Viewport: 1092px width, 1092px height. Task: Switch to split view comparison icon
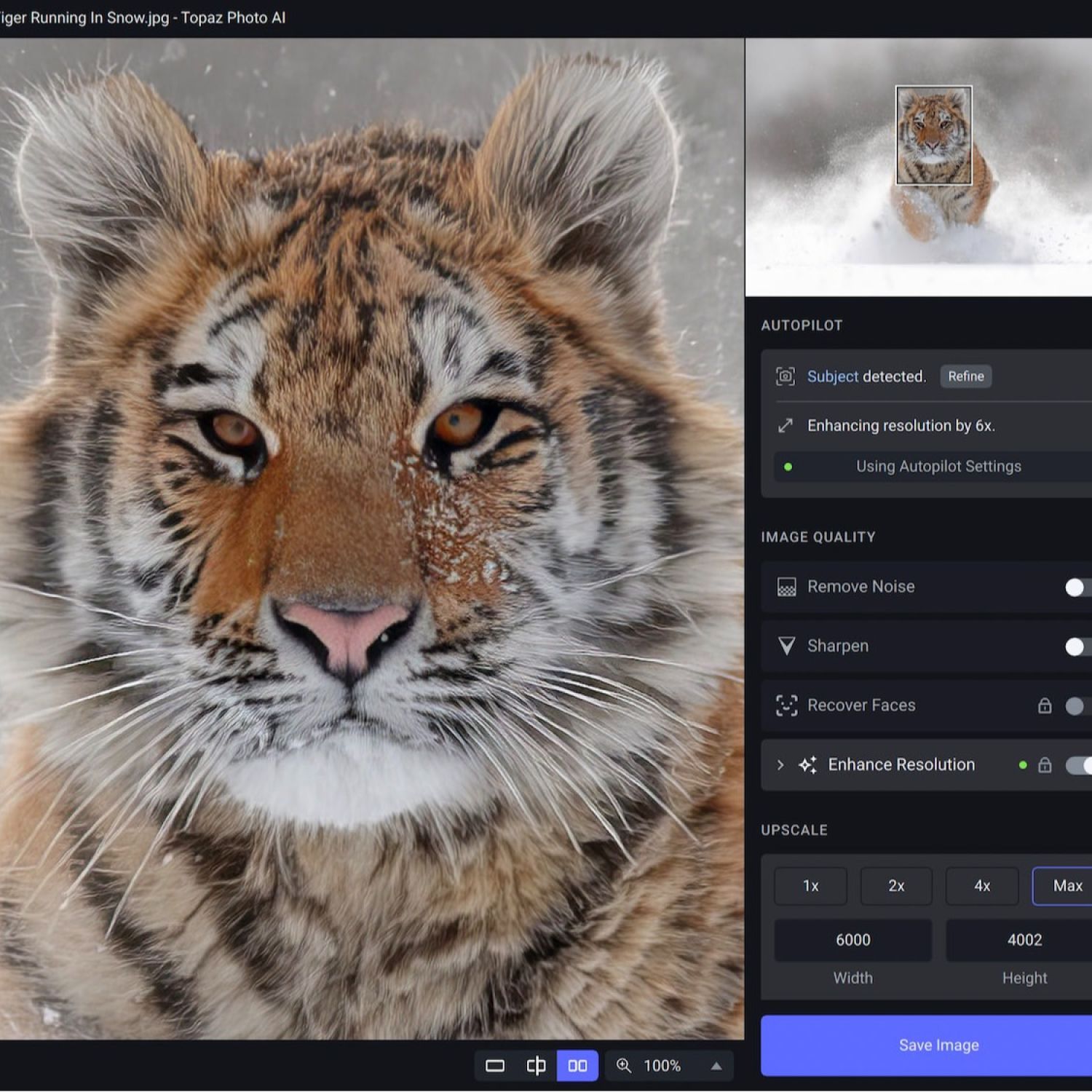tap(536, 1066)
